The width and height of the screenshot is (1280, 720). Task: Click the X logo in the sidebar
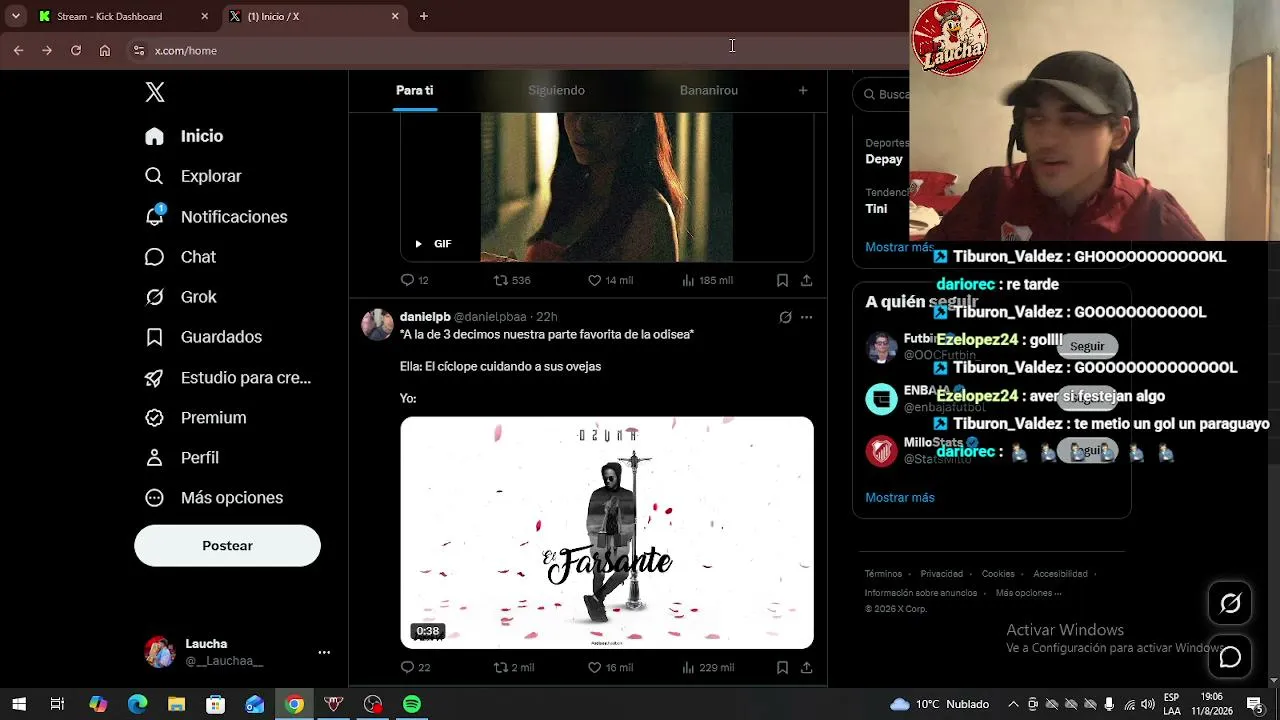coord(155,92)
